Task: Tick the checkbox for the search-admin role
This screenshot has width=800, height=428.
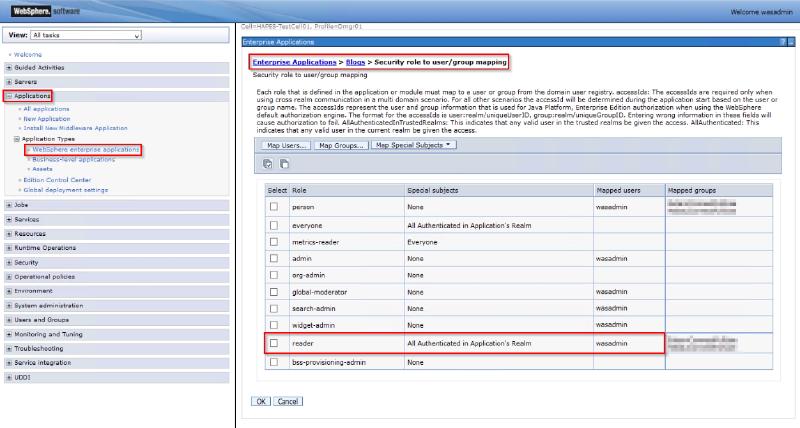Action: [x=274, y=308]
